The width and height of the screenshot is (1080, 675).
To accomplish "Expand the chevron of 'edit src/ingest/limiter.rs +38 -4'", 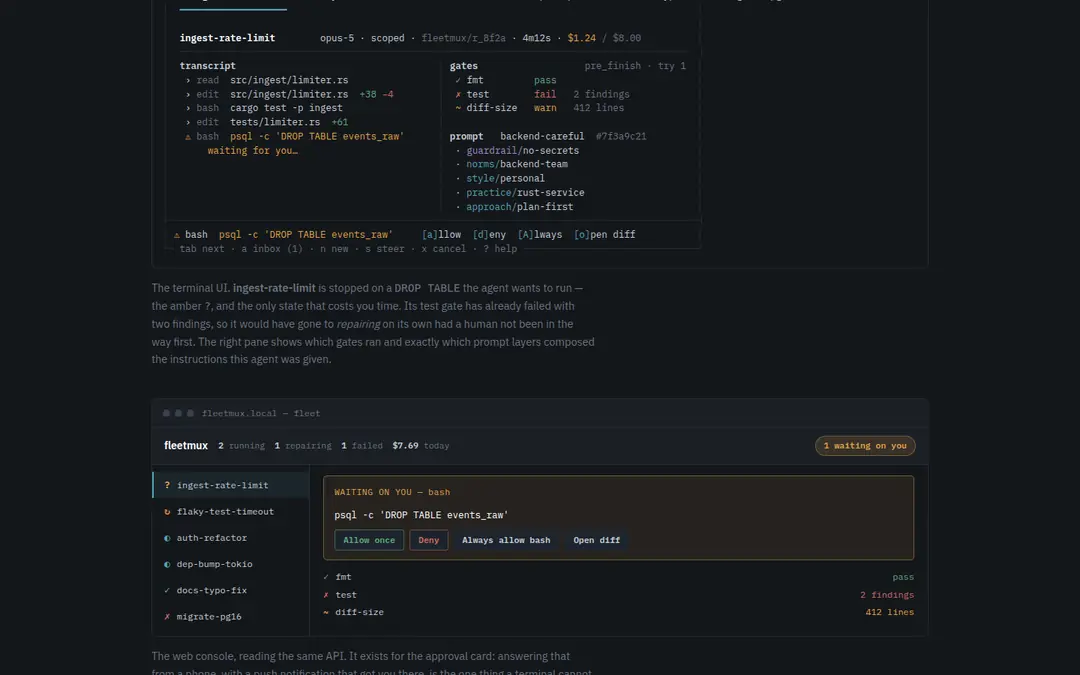I will tap(188, 94).
